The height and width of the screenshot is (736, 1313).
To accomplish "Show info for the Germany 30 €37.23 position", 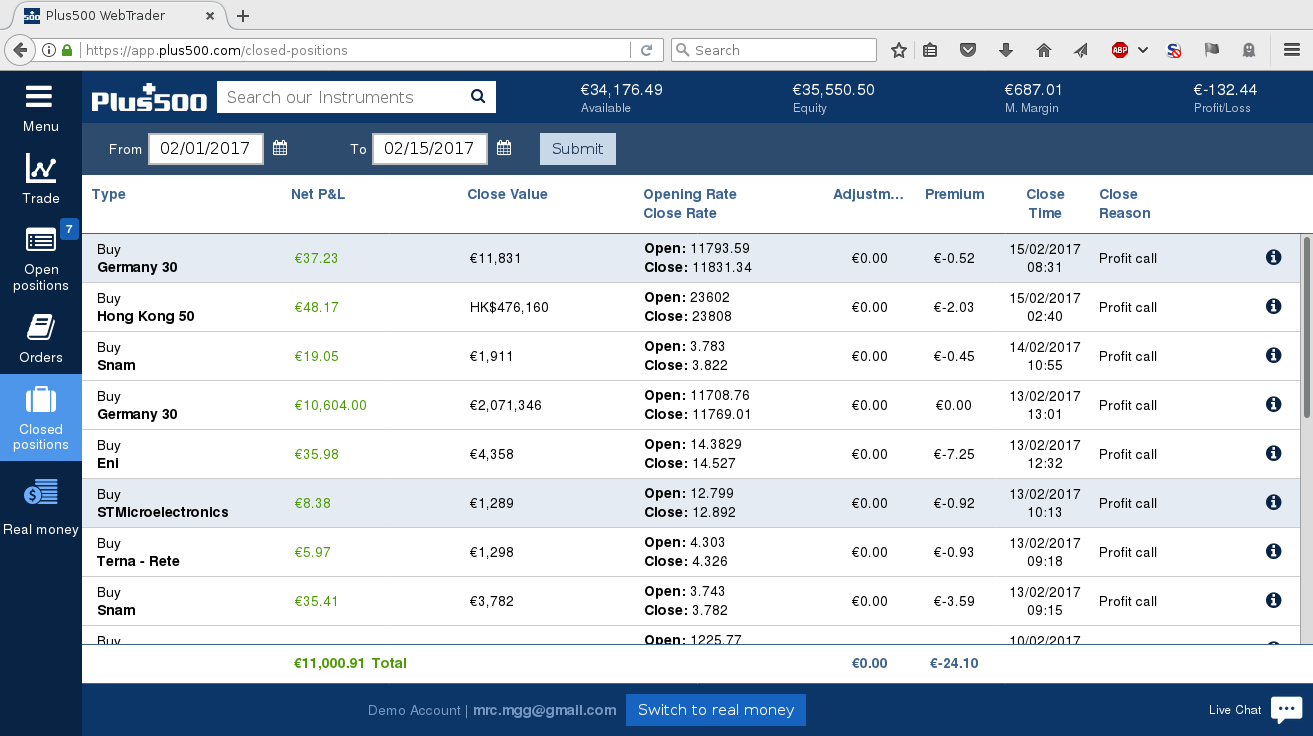I will [1273, 257].
